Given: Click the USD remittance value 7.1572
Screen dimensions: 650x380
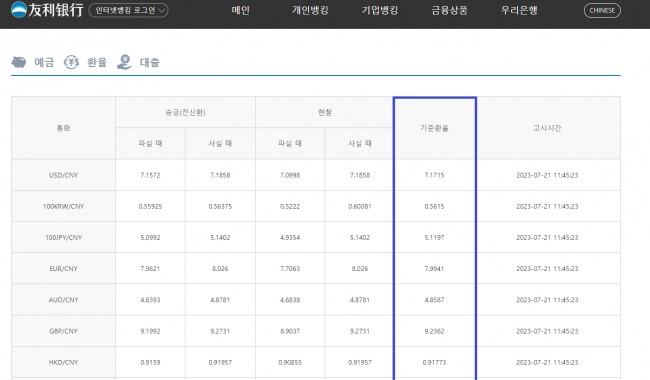Looking at the screenshot, I should point(150,175).
